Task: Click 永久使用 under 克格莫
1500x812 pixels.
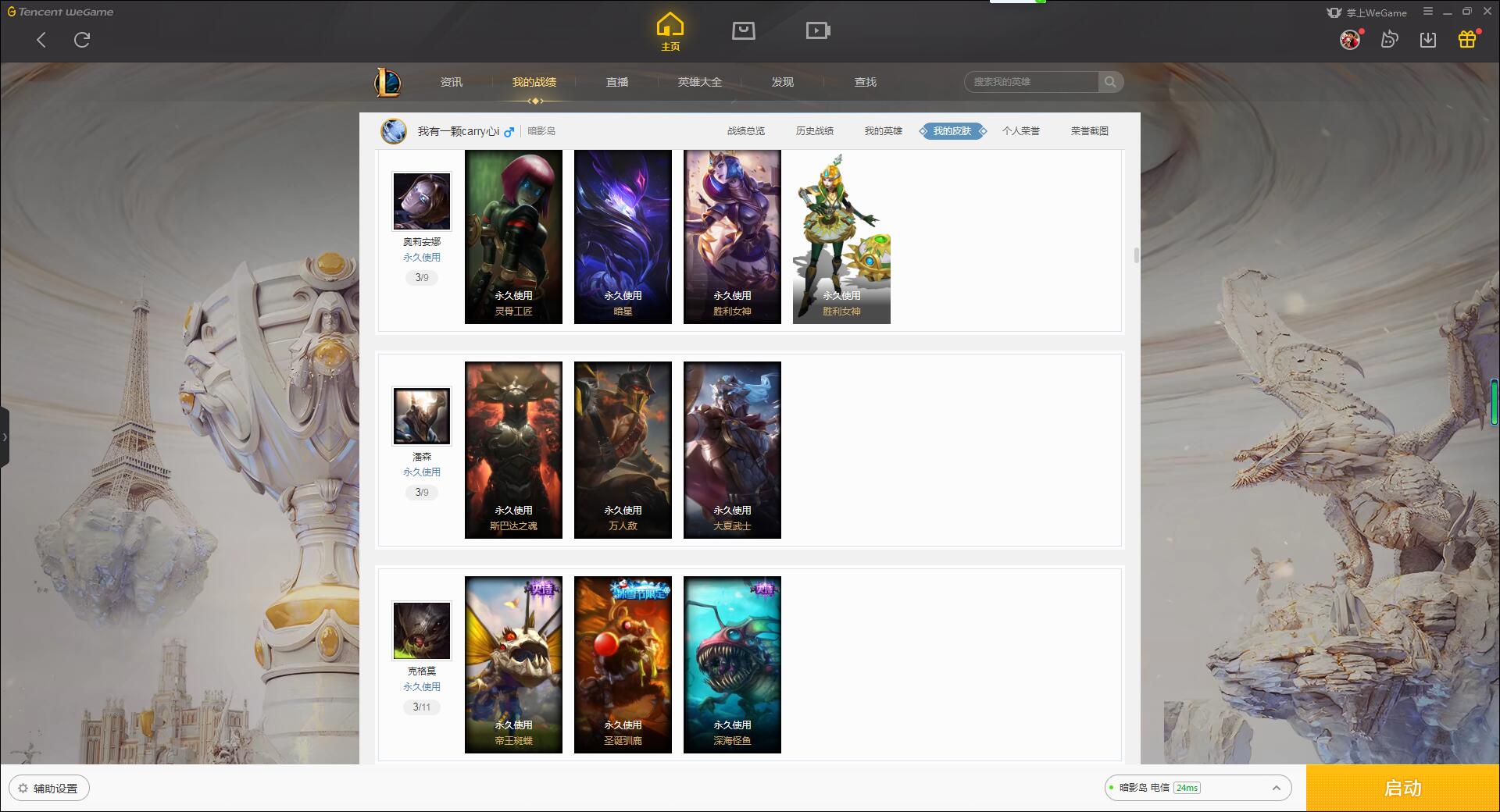Action: (422, 687)
